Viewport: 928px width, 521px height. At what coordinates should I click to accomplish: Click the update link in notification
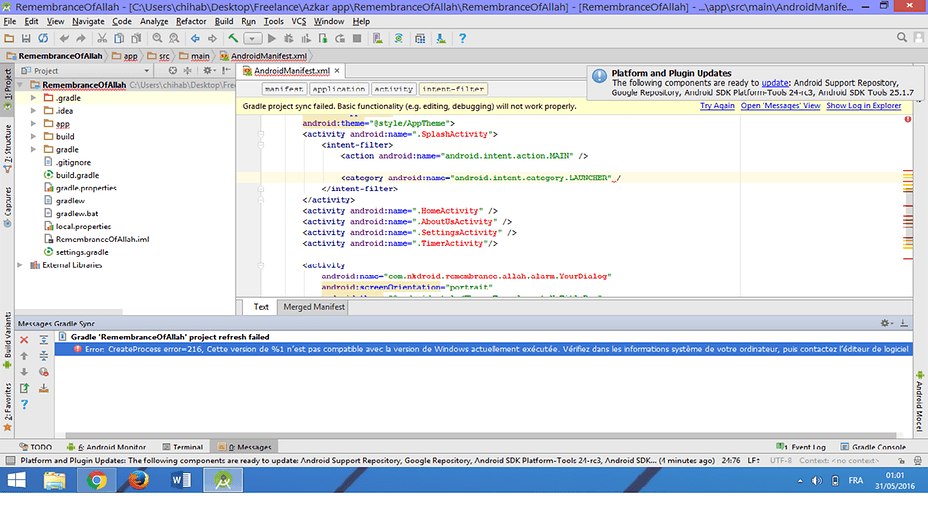(774, 83)
